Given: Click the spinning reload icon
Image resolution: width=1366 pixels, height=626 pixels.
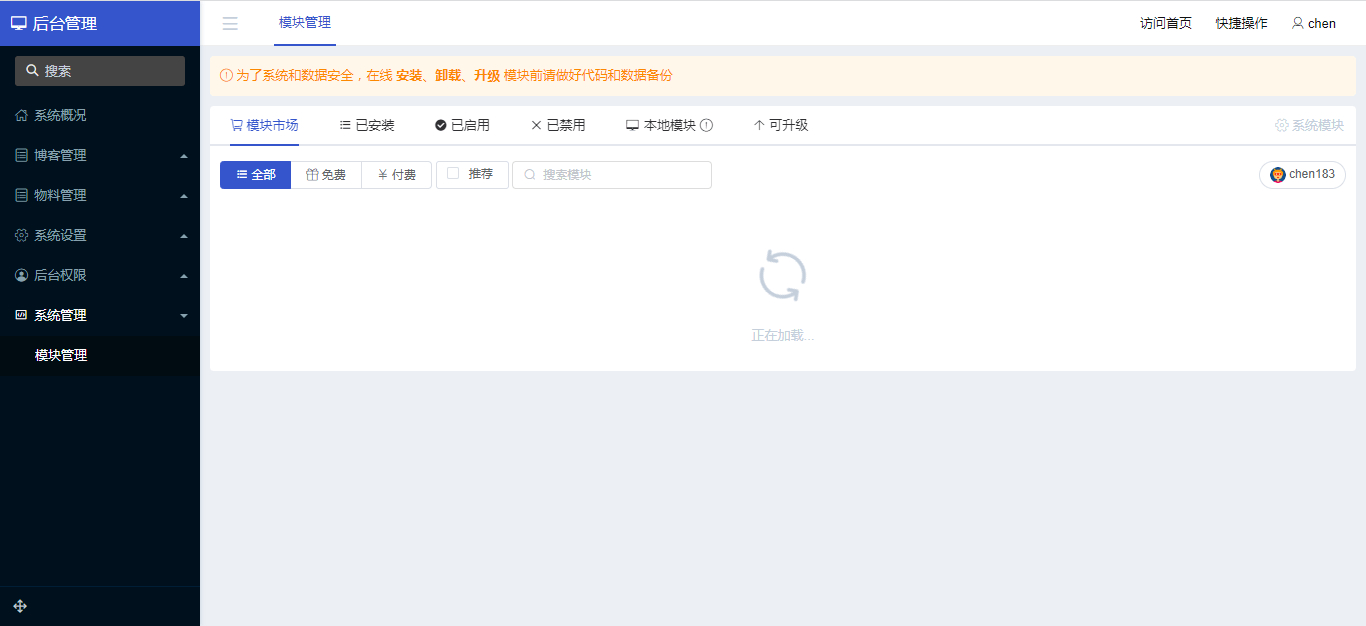Looking at the screenshot, I should point(782,276).
